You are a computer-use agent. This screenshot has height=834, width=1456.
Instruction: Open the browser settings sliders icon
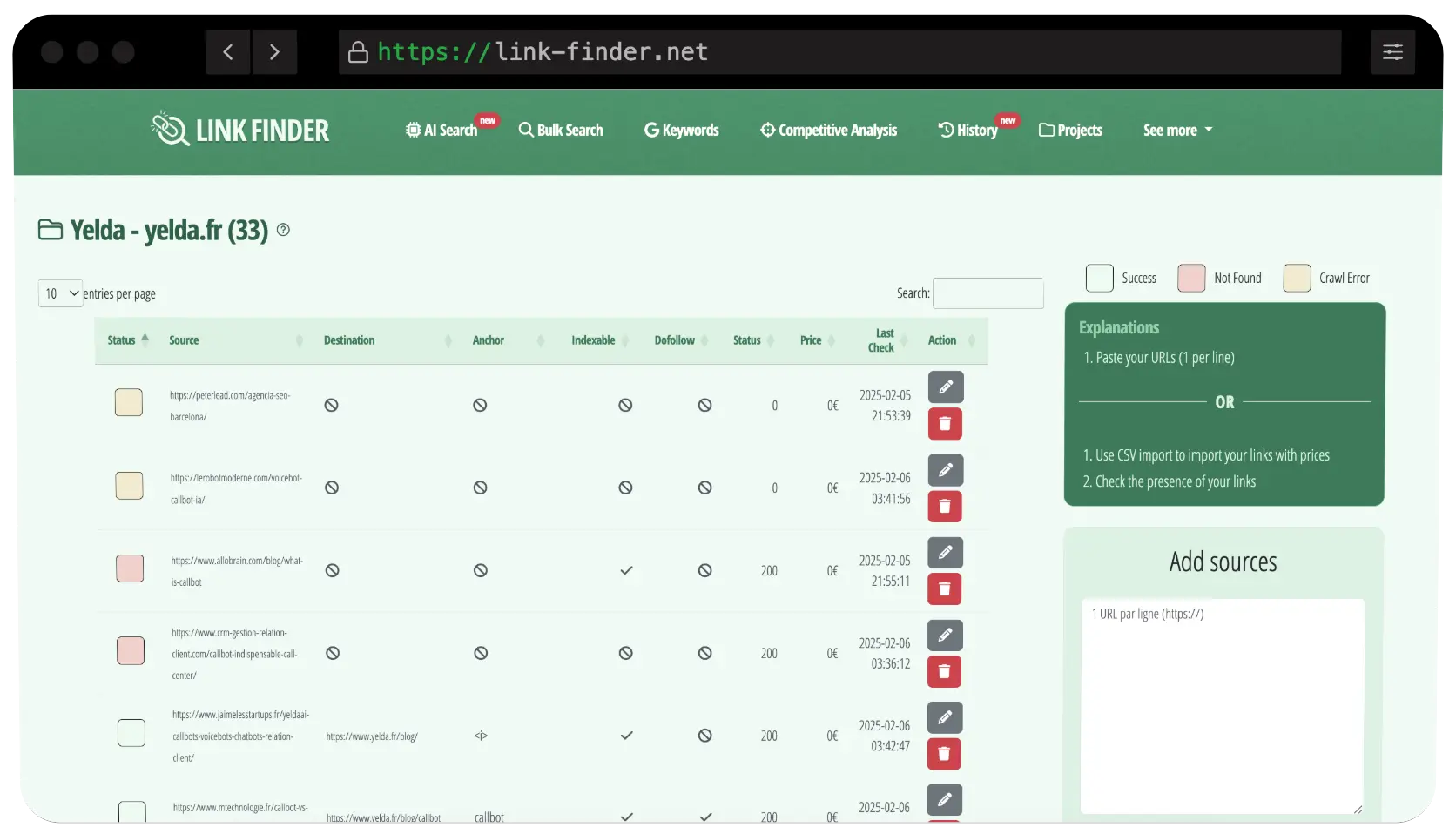pos(1392,52)
